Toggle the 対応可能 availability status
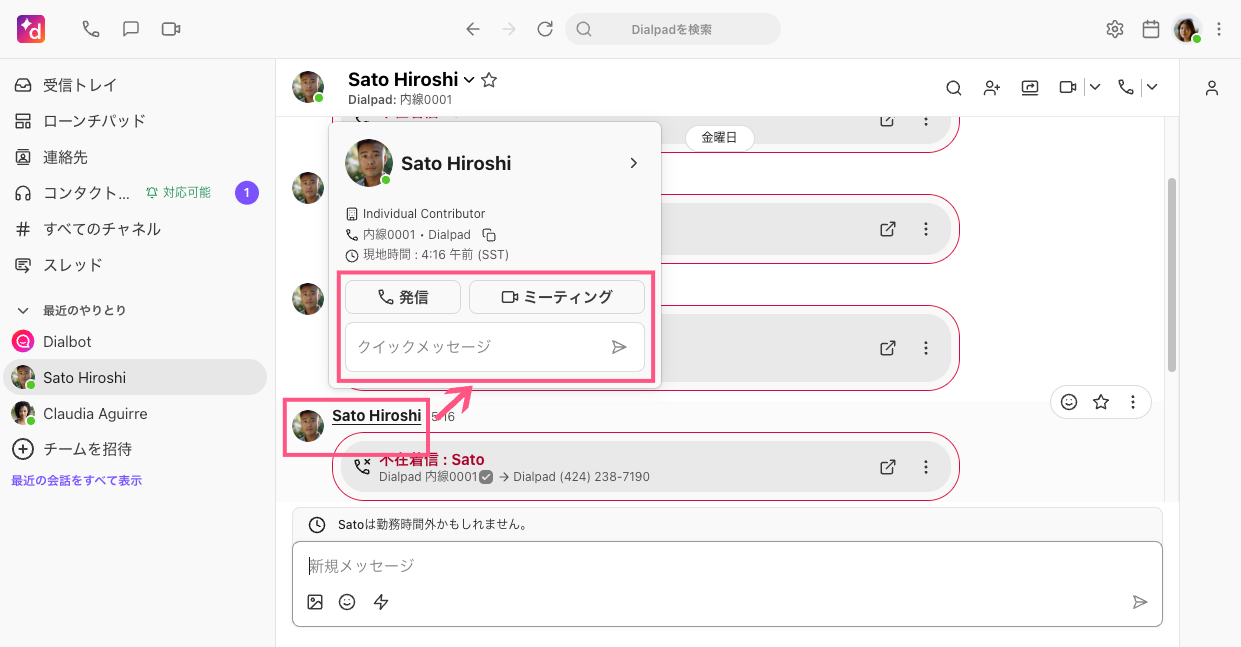Viewport: 1241px width, 647px height. pos(179,192)
